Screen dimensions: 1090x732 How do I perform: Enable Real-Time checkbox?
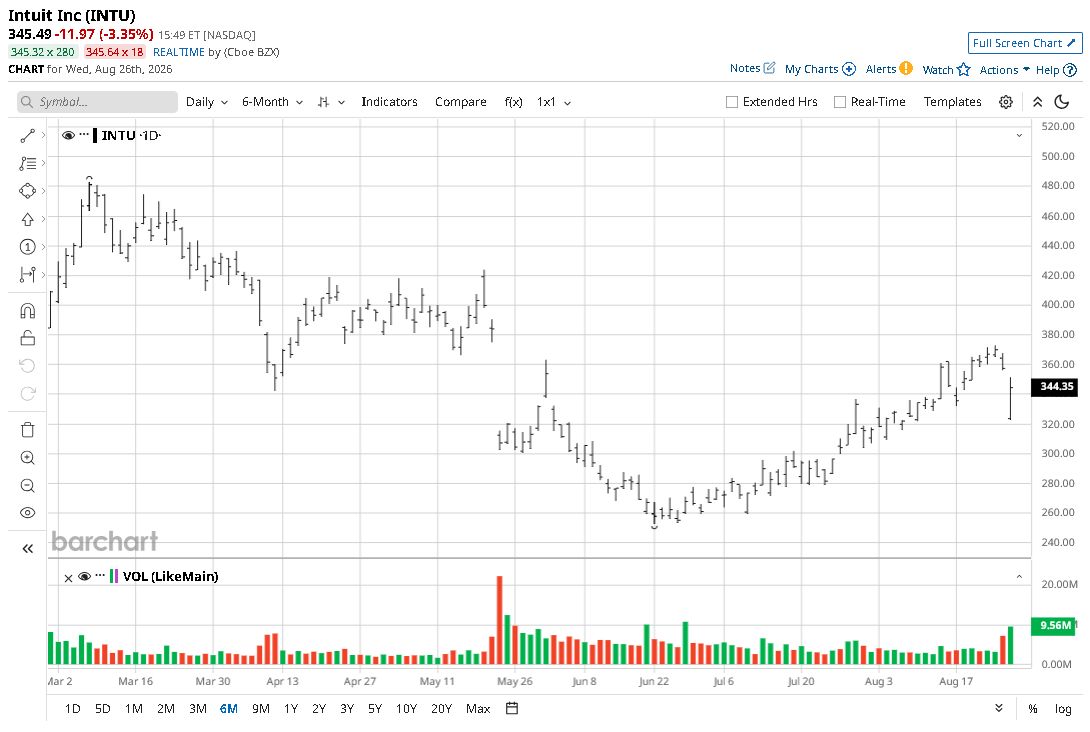coord(840,102)
